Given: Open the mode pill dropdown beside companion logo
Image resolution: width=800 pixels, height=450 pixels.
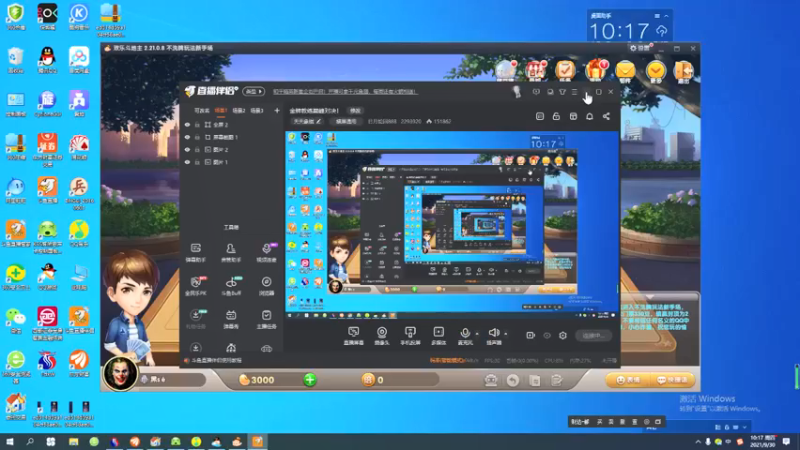Looking at the screenshot, I should click(254, 92).
